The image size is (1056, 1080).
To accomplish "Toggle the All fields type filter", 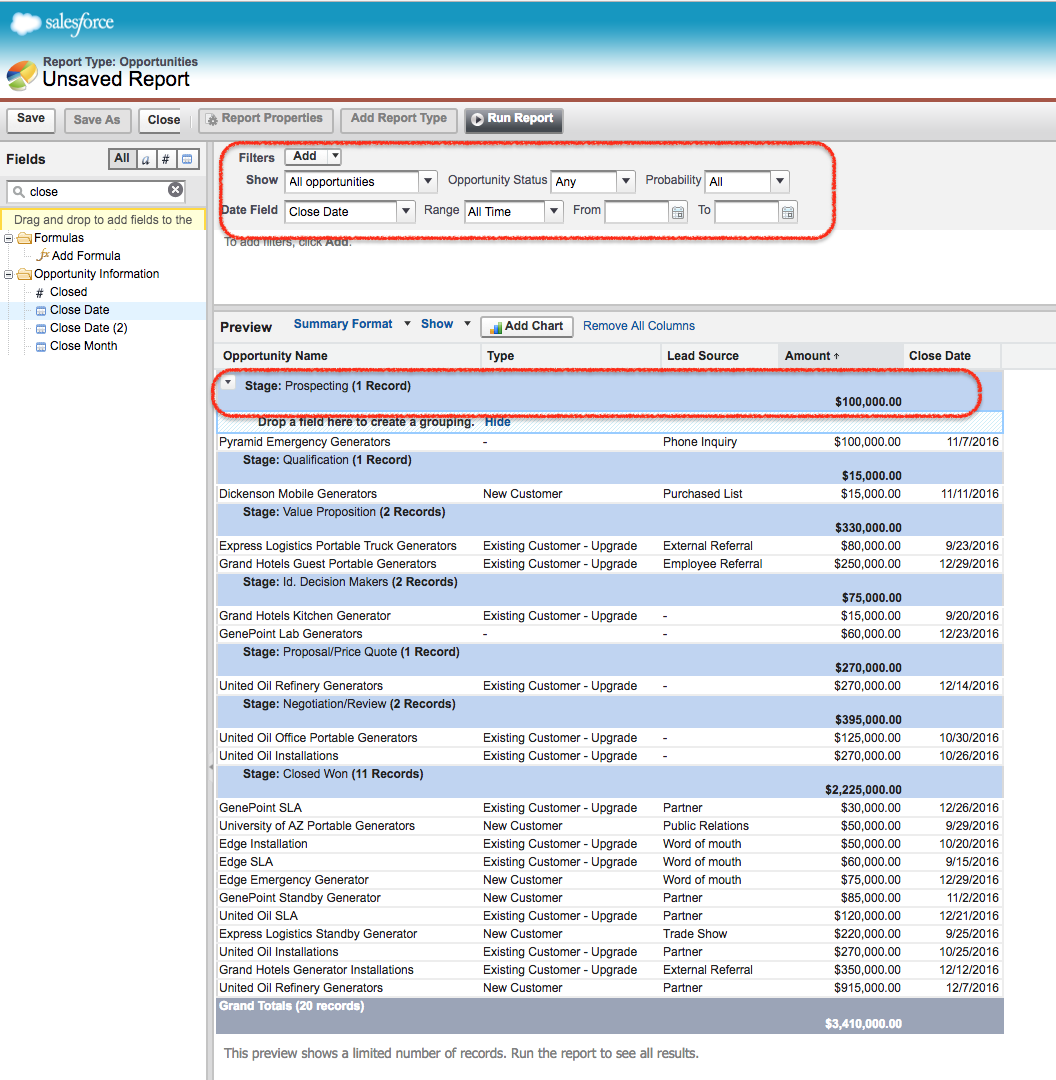I will (x=121, y=159).
